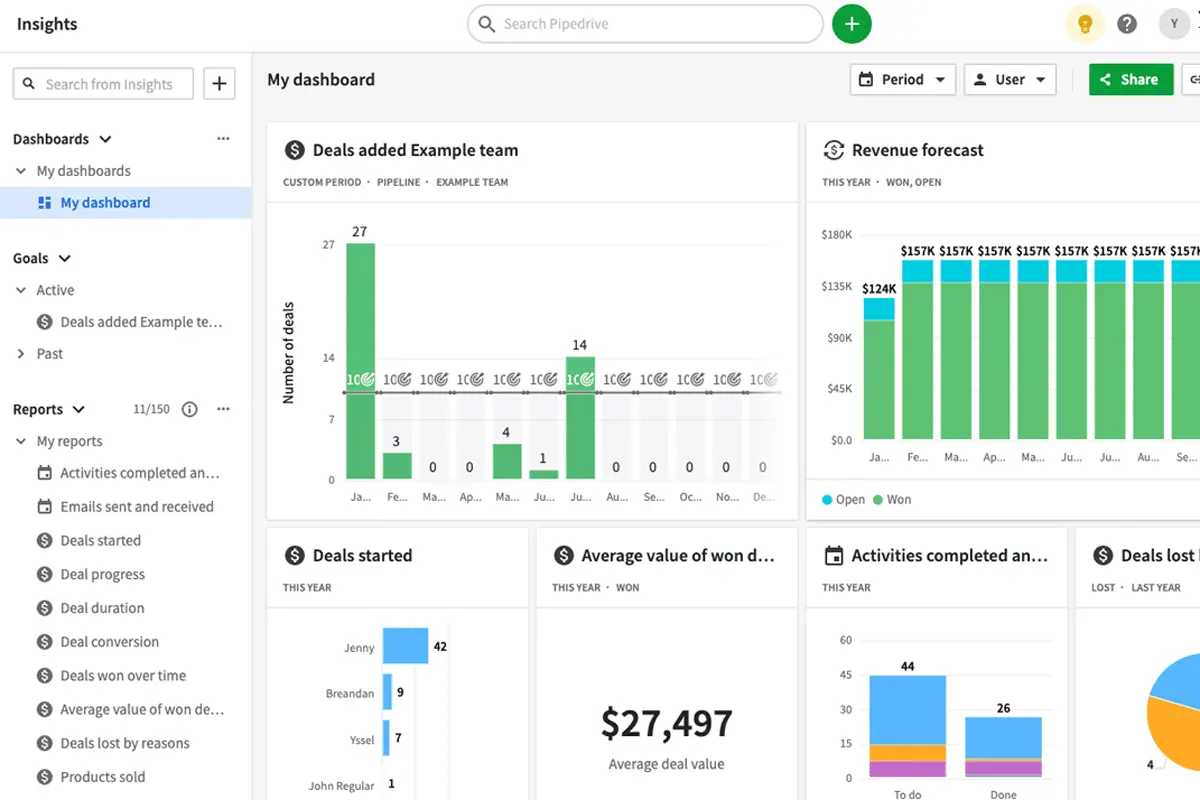1200x800 pixels.
Task: Click the January bar showing 27 deals
Action: tap(360, 361)
